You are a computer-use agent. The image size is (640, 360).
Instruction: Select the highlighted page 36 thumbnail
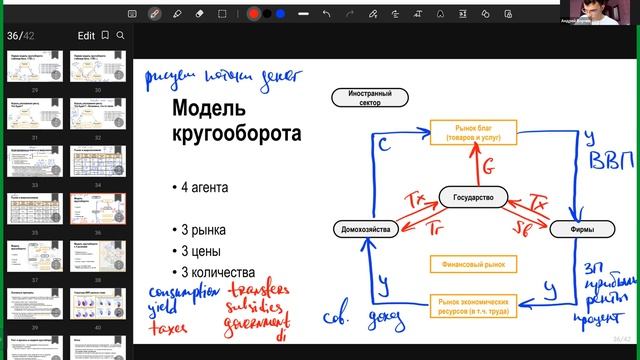98,209
